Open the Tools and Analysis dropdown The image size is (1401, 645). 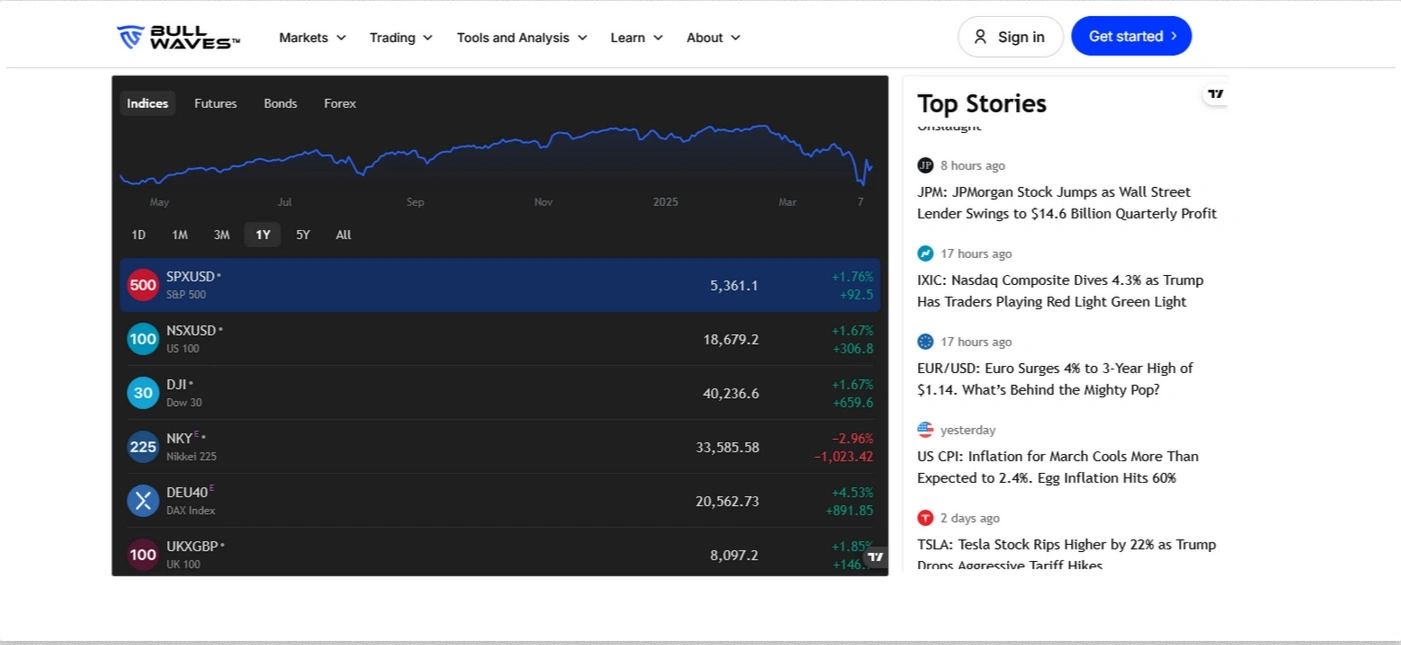pyautogui.click(x=522, y=37)
